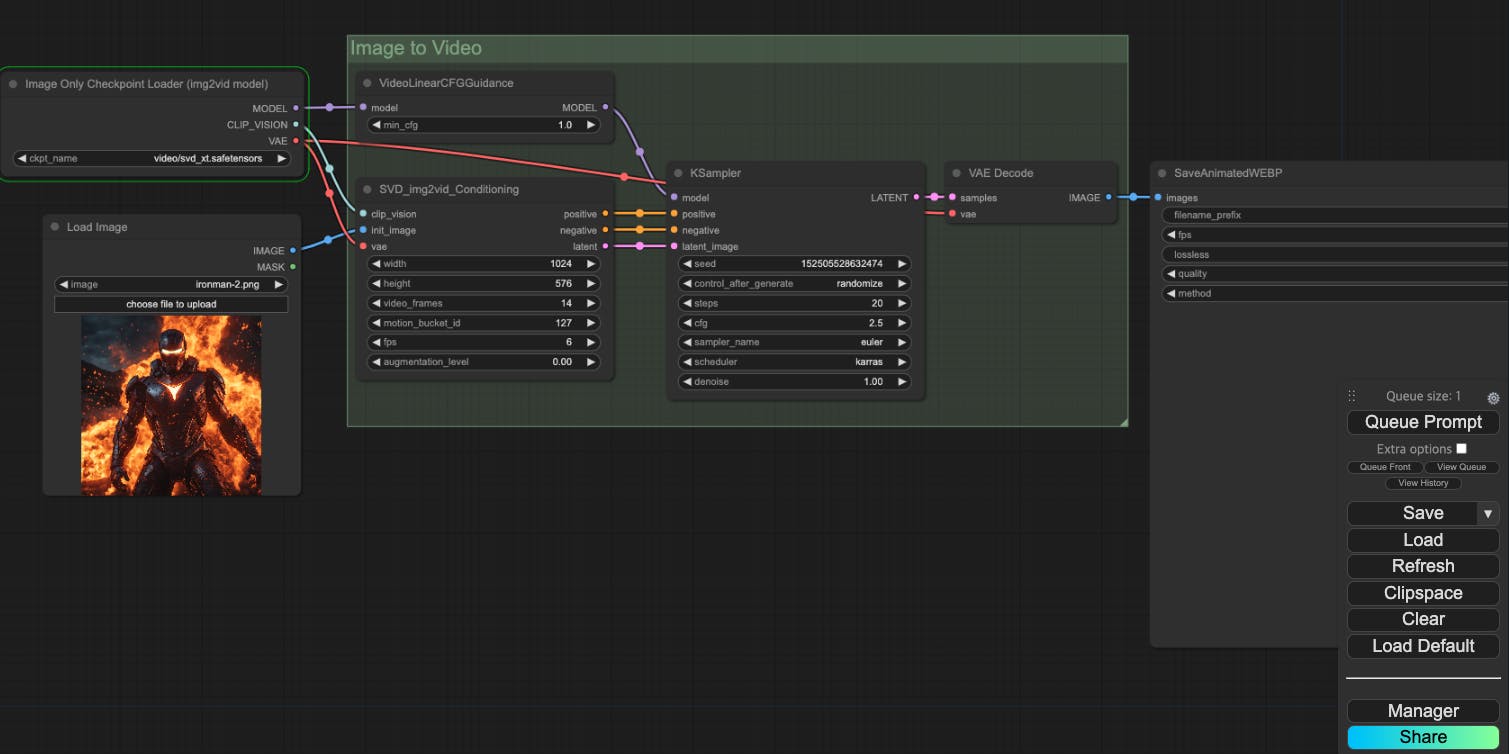The width and height of the screenshot is (1509, 754).
Task: Increase min_cfg with the right arrow
Action: (x=591, y=125)
